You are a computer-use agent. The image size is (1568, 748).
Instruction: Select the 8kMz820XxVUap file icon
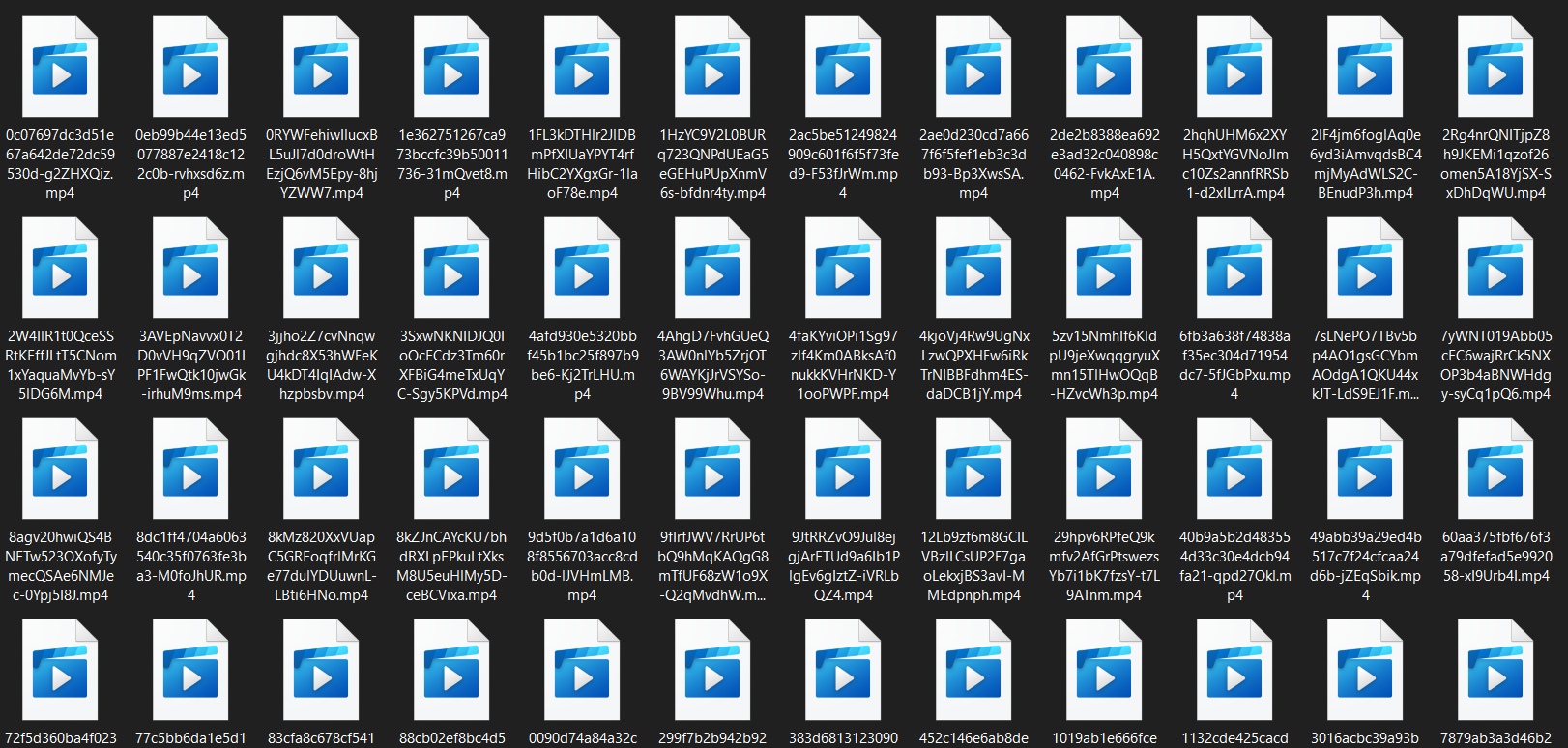point(321,470)
